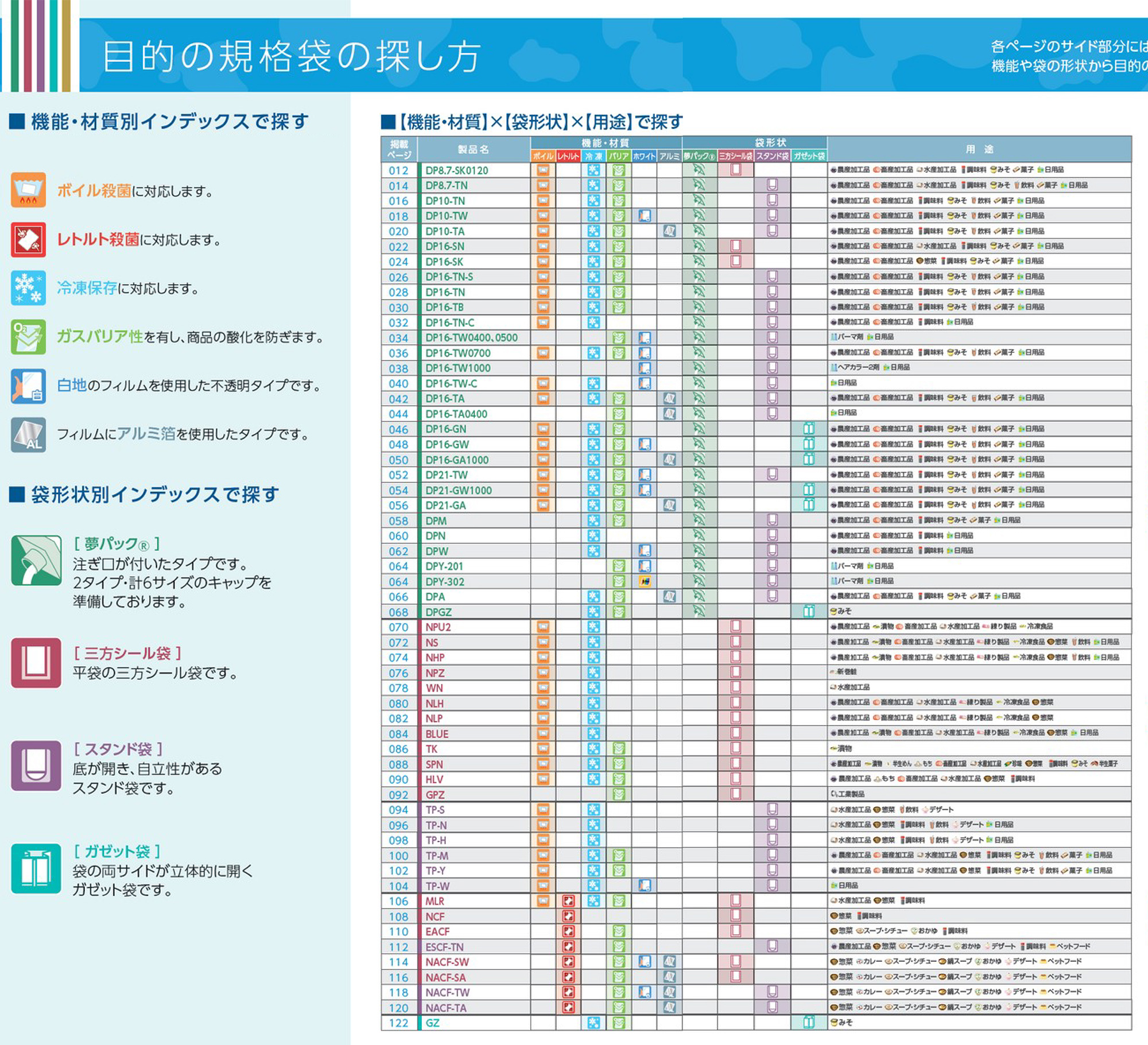The height and width of the screenshot is (1045, 1148).
Task: Click the blue snowflake frozen storage legend icon
Action: tap(28, 288)
